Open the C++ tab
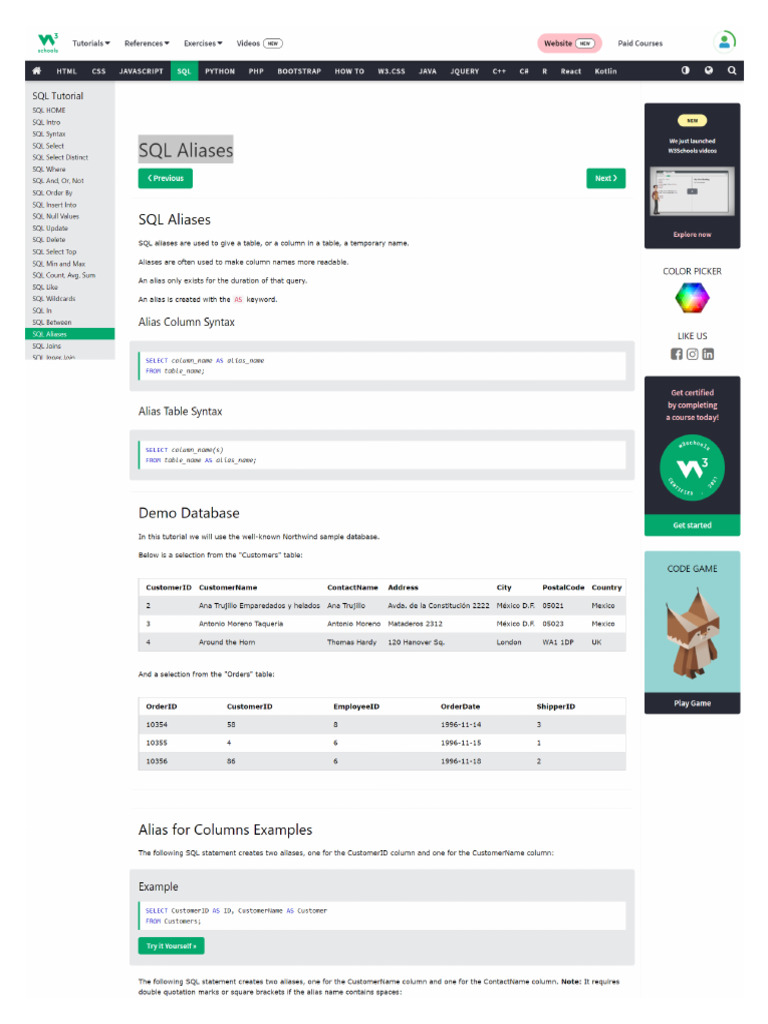 (x=499, y=71)
